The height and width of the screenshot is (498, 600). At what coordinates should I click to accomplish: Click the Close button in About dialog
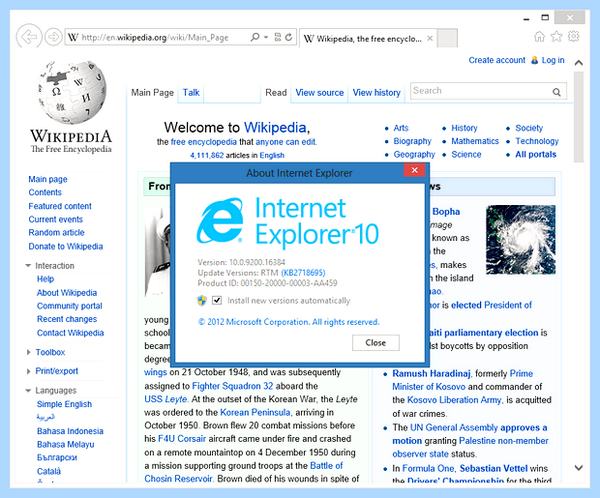376,343
